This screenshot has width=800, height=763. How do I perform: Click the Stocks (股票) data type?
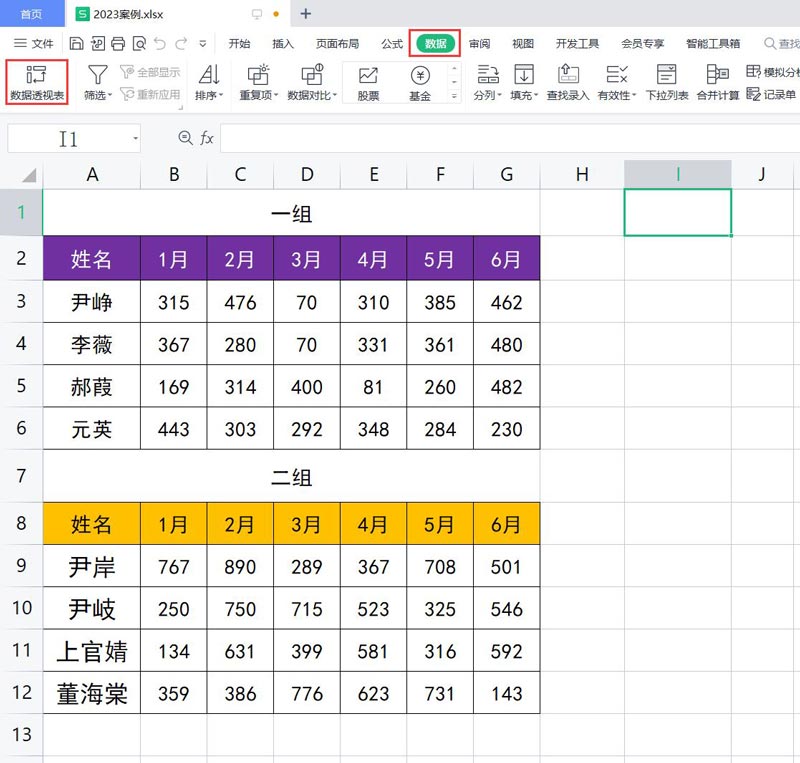(368, 83)
